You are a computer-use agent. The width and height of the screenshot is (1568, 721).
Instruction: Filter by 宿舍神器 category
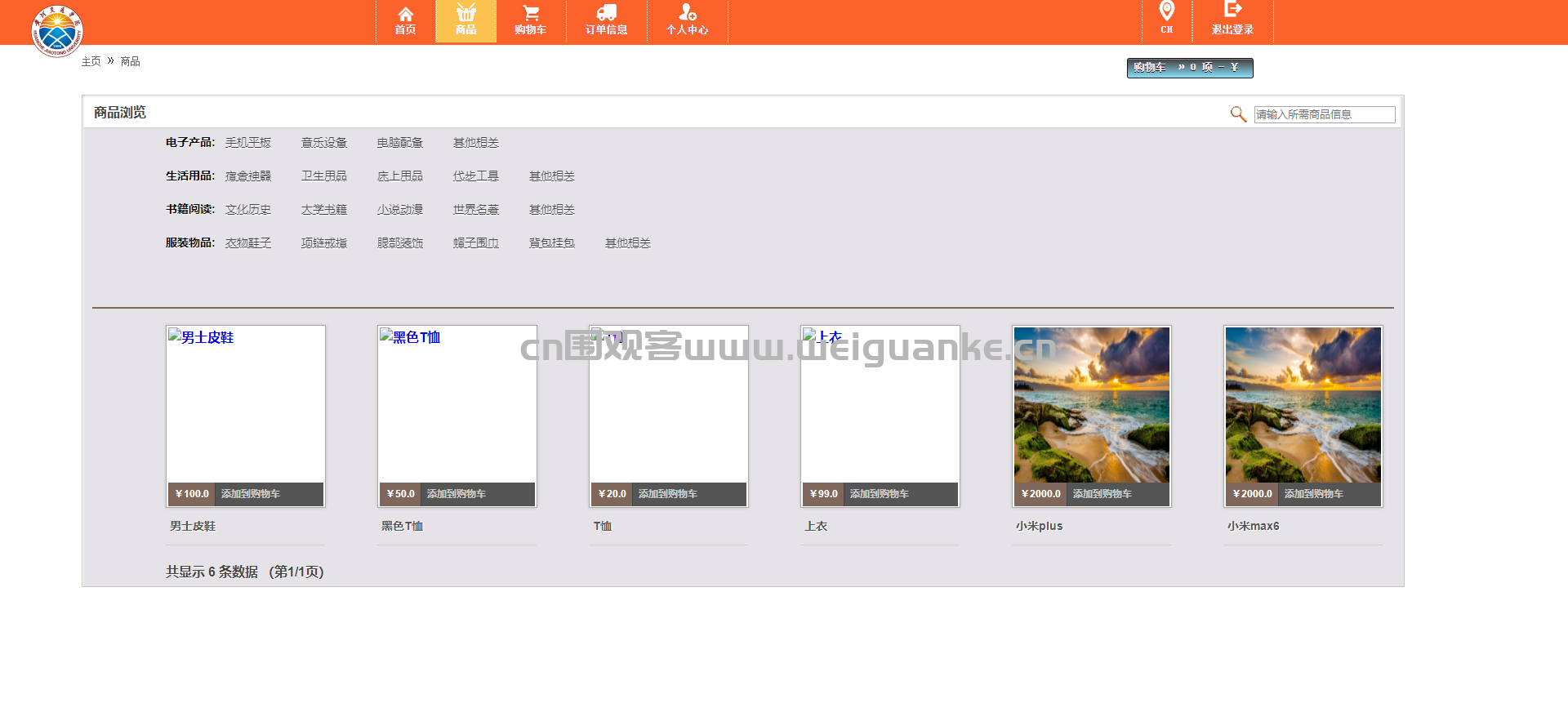coord(248,176)
